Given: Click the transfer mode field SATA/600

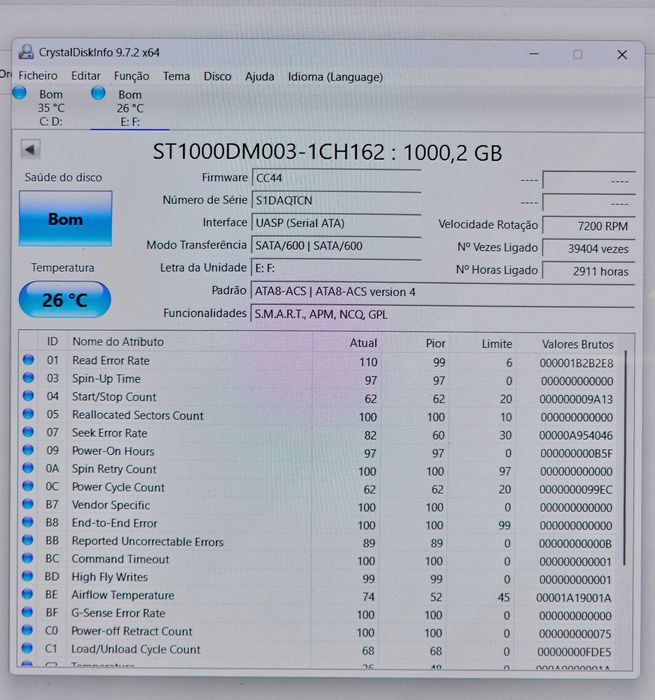Looking at the screenshot, I should click(336, 246).
